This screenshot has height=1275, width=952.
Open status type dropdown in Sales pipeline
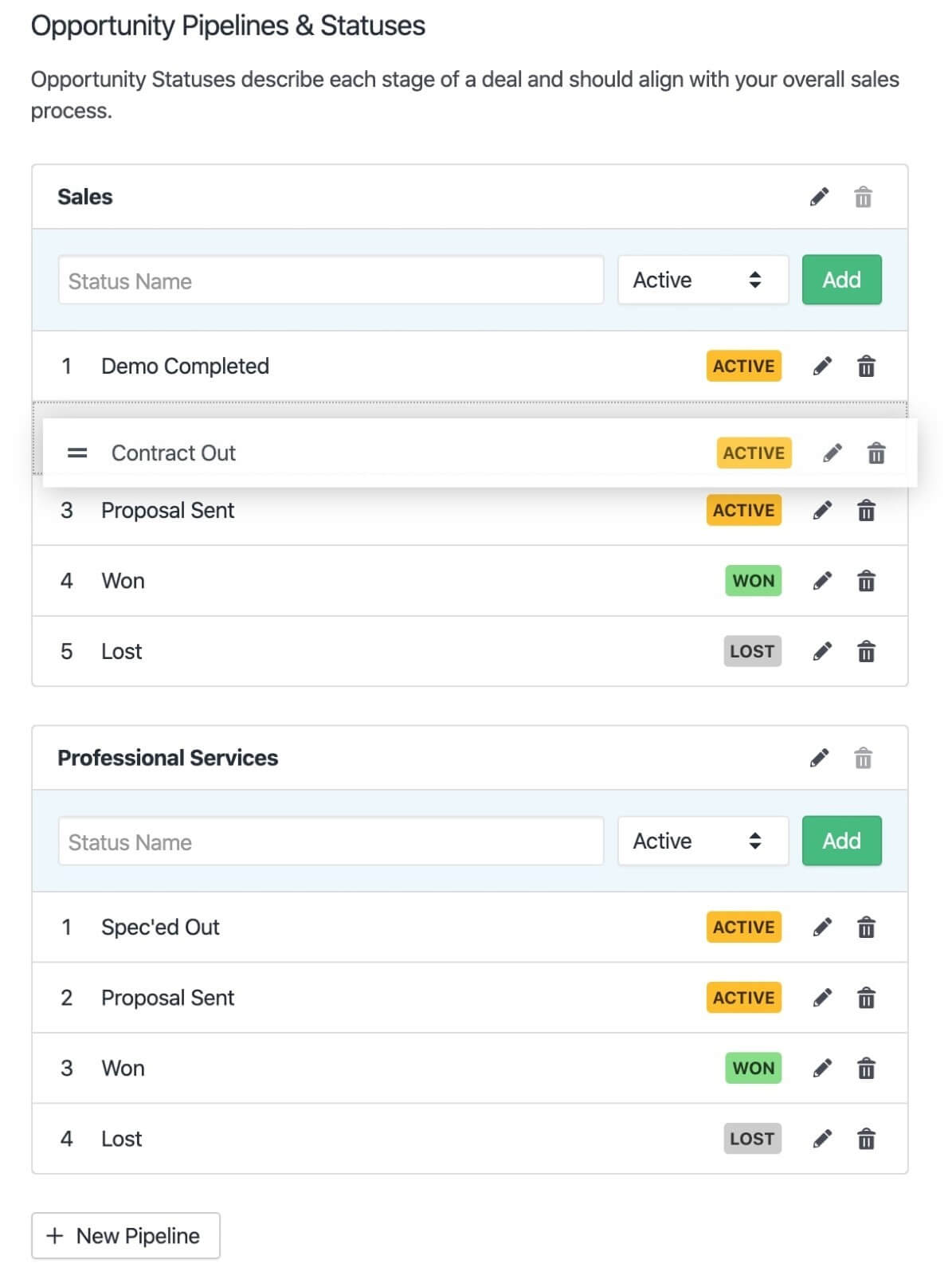[702, 280]
